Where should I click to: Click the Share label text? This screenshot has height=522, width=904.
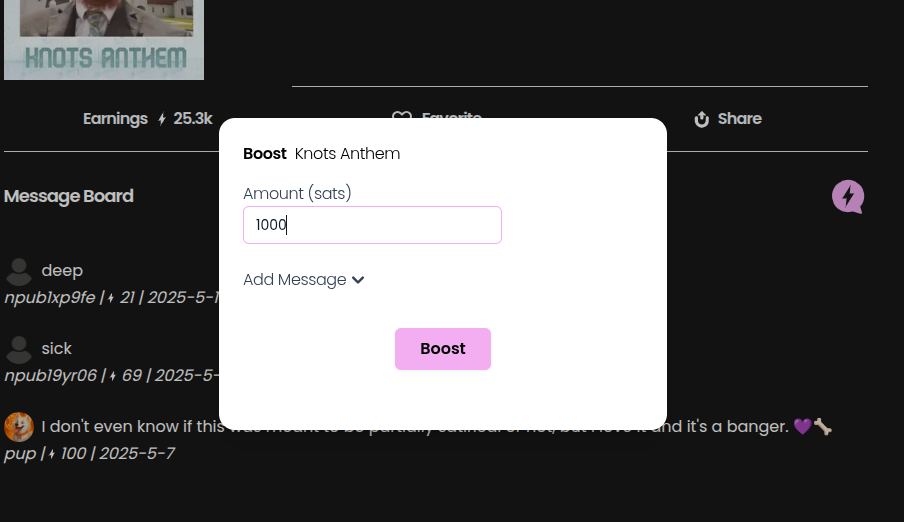click(739, 119)
